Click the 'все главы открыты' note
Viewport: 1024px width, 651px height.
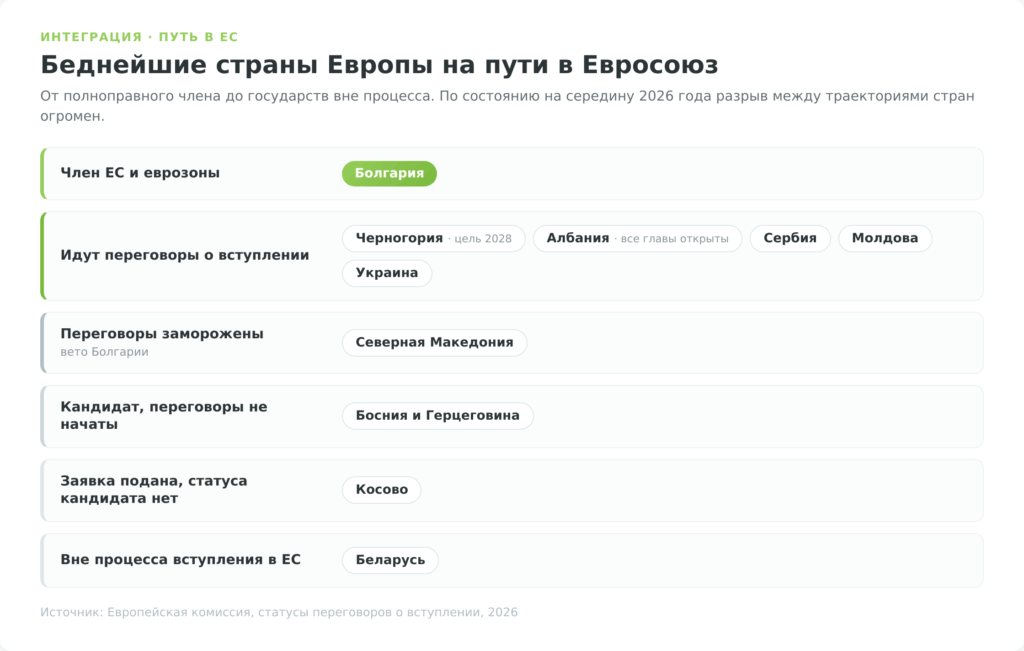[x=674, y=239]
